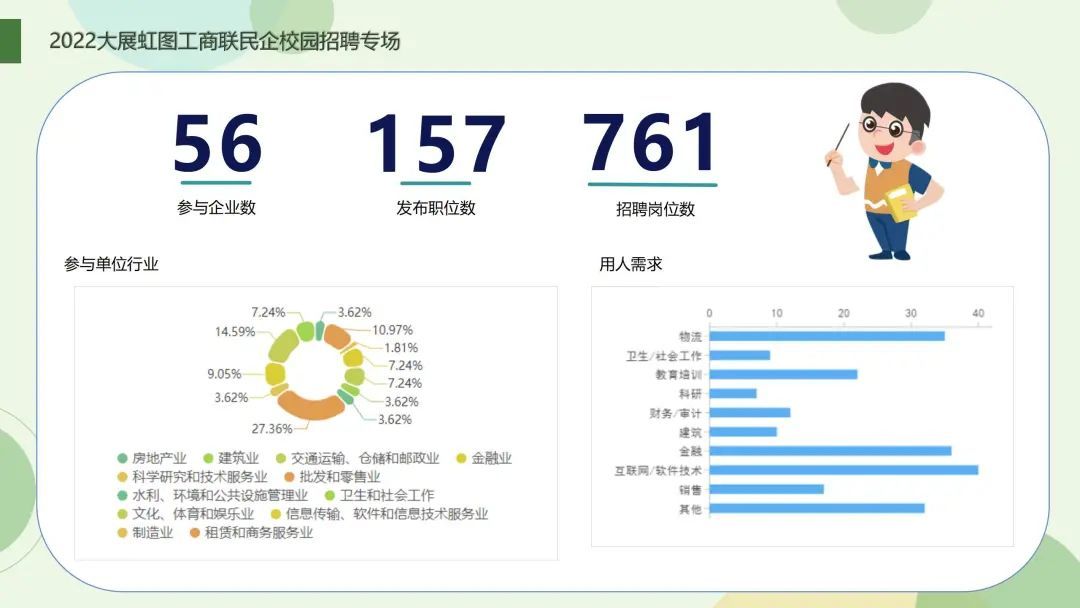Click the 建筑业 legend color dot

click(x=209, y=458)
